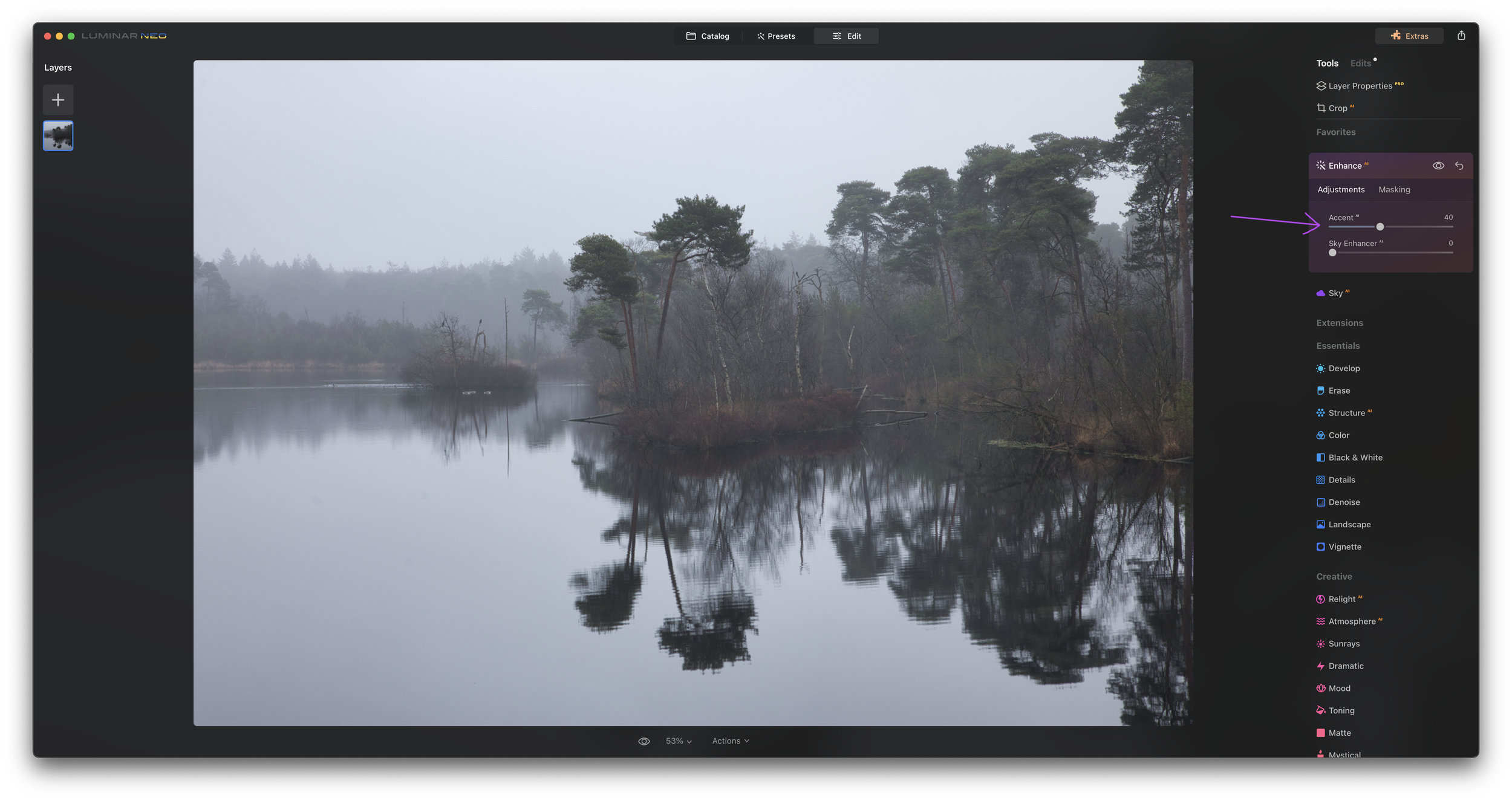Toggle Enhance tool visibility eye
The height and width of the screenshot is (801, 1512).
coord(1438,166)
